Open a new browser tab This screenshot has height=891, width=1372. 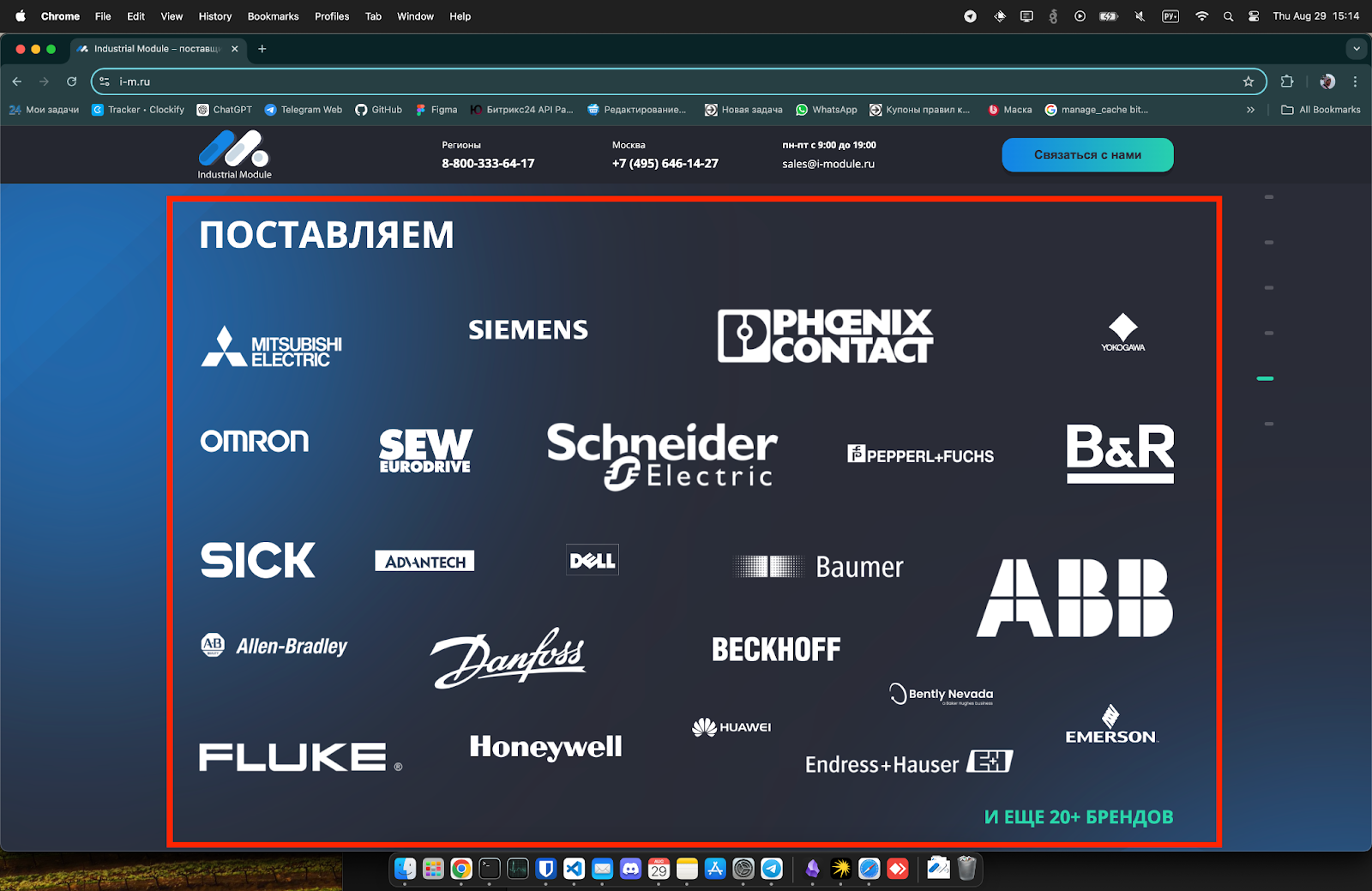point(262,49)
